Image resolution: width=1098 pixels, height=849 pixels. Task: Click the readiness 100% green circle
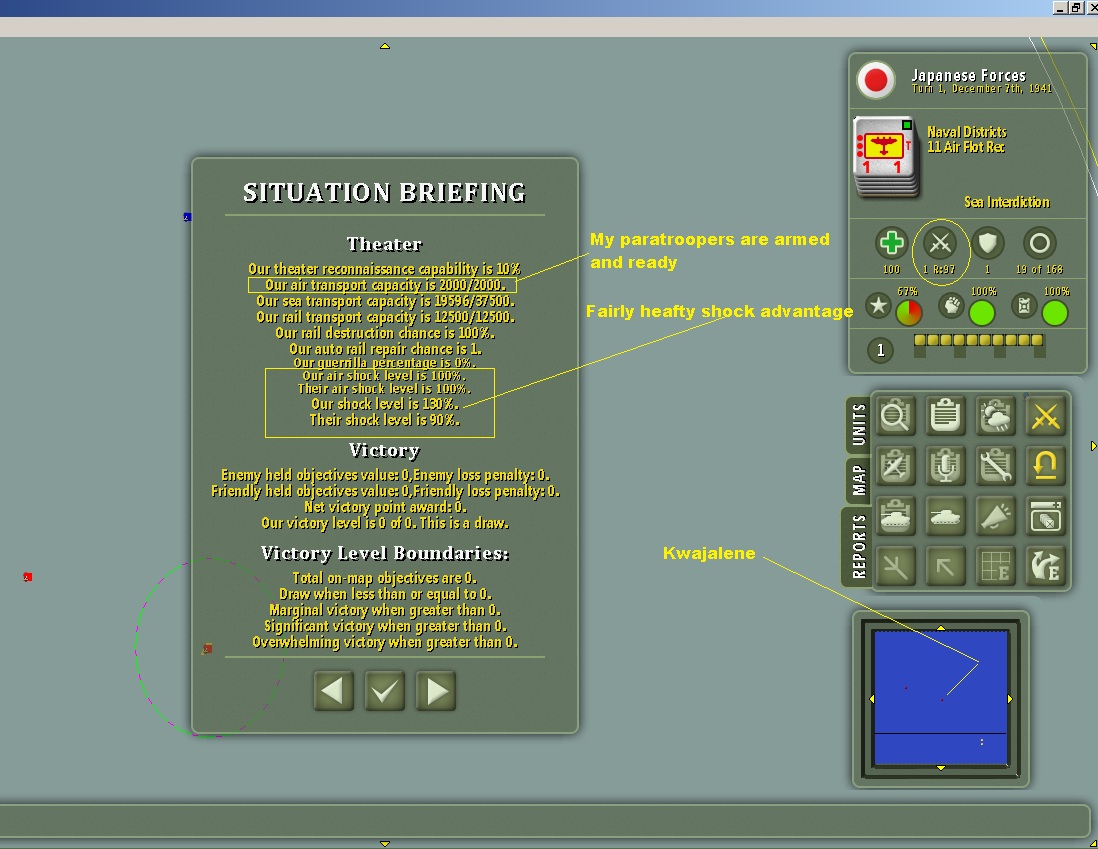[982, 312]
